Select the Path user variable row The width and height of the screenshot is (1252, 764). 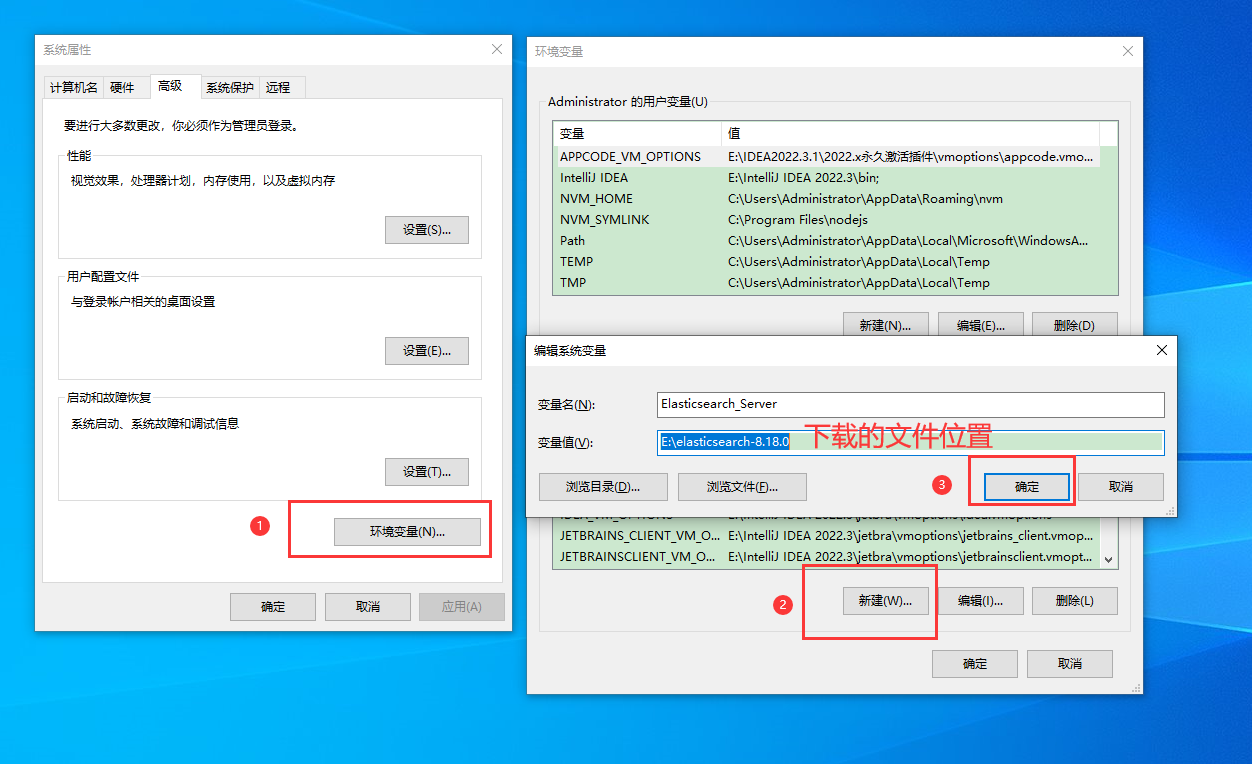click(x=826, y=241)
